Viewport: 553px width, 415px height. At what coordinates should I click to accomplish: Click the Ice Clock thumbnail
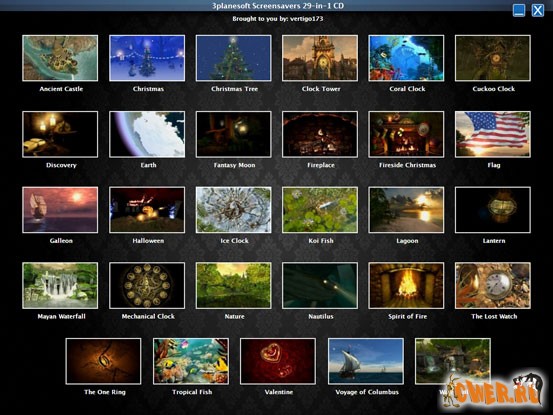[233, 210]
